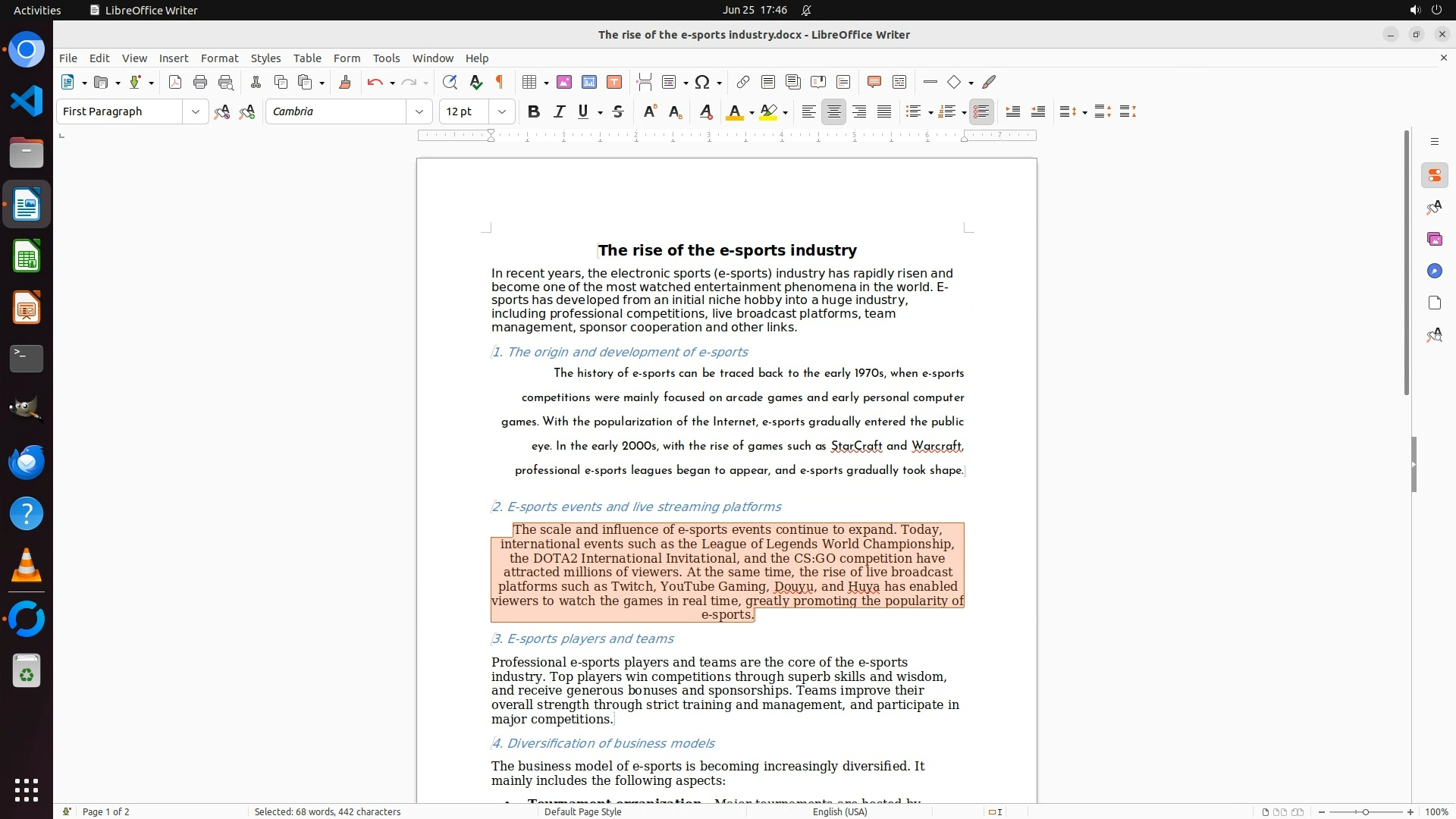Screen dimensions: 1456x819
Task: Click the Default Page Style status field
Action: click(x=582, y=811)
